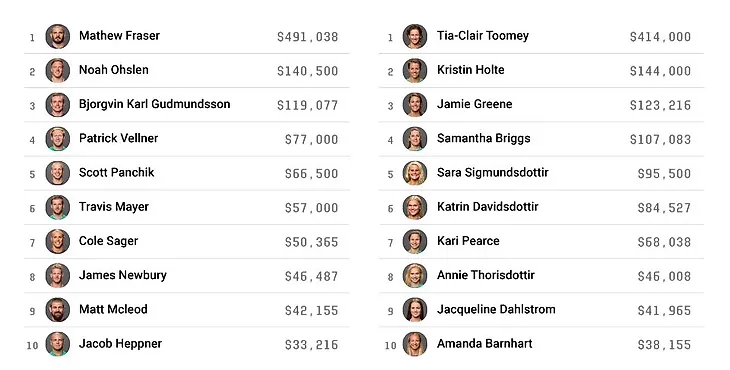The height and width of the screenshot is (370, 730).
Task: Click the Scott Panchik name
Action: (116, 173)
